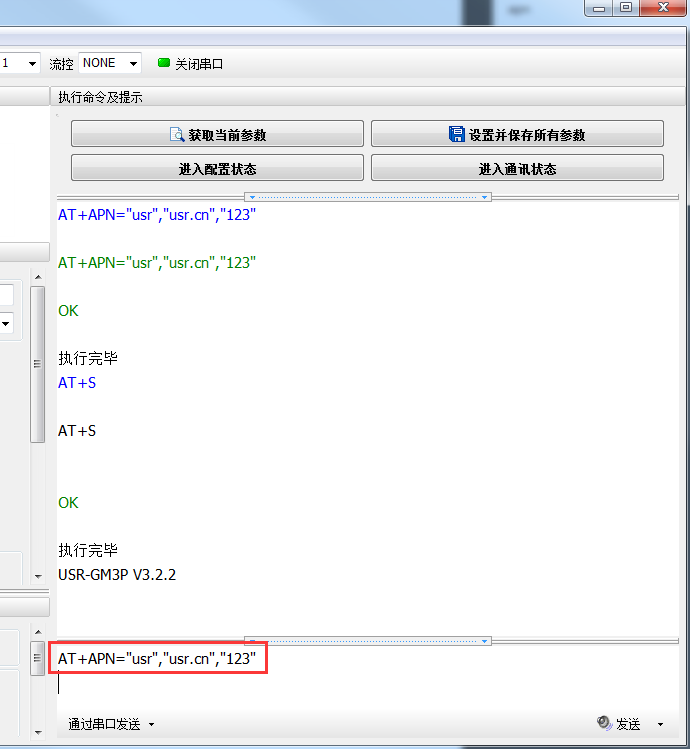The width and height of the screenshot is (690, 749).
Task: Click the magnifier icon on 获取当前参数
Action: tap(177, 135)
